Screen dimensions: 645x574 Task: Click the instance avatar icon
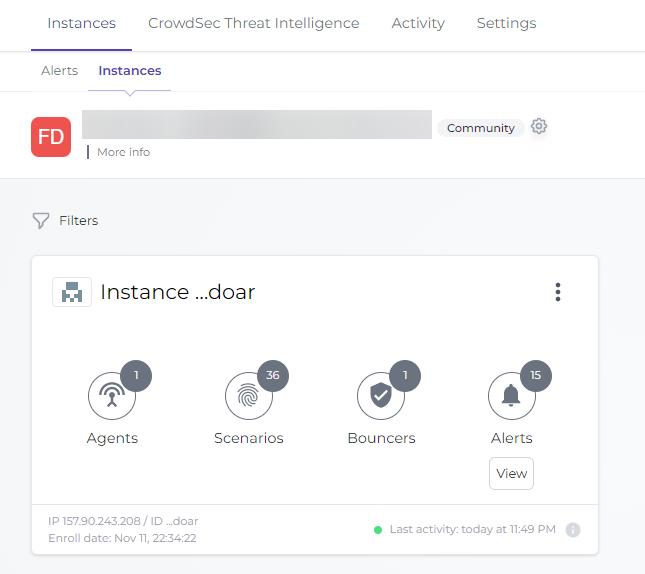[x=72, y=292]
